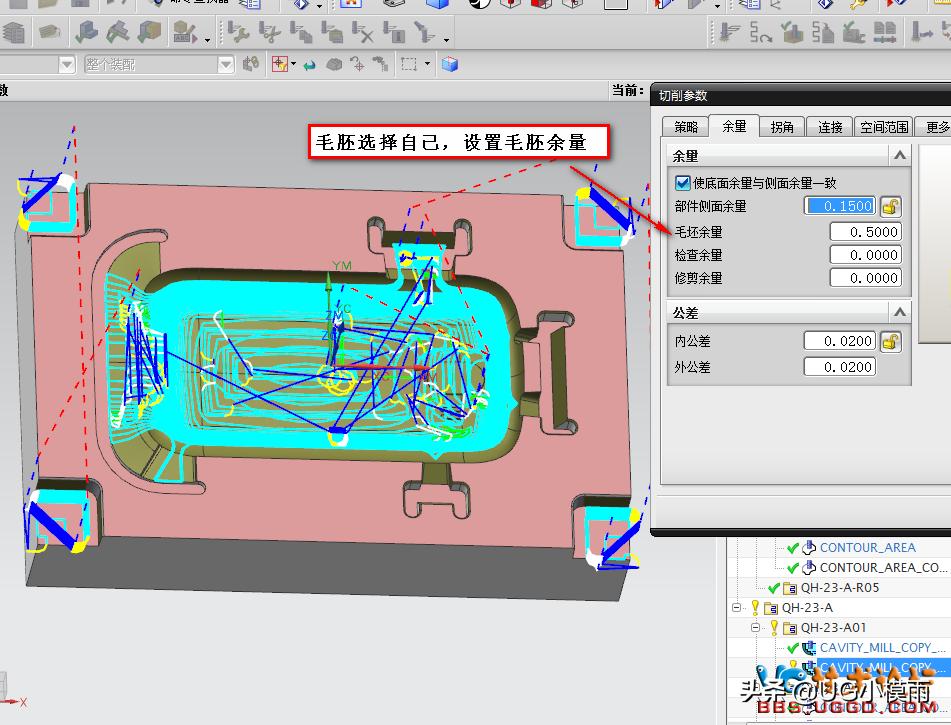Image resolution: width=951 pixels, height=725 pixels.
Task: Collapse the QH-23-A01 tree node
Action: (x=757, y=627)
